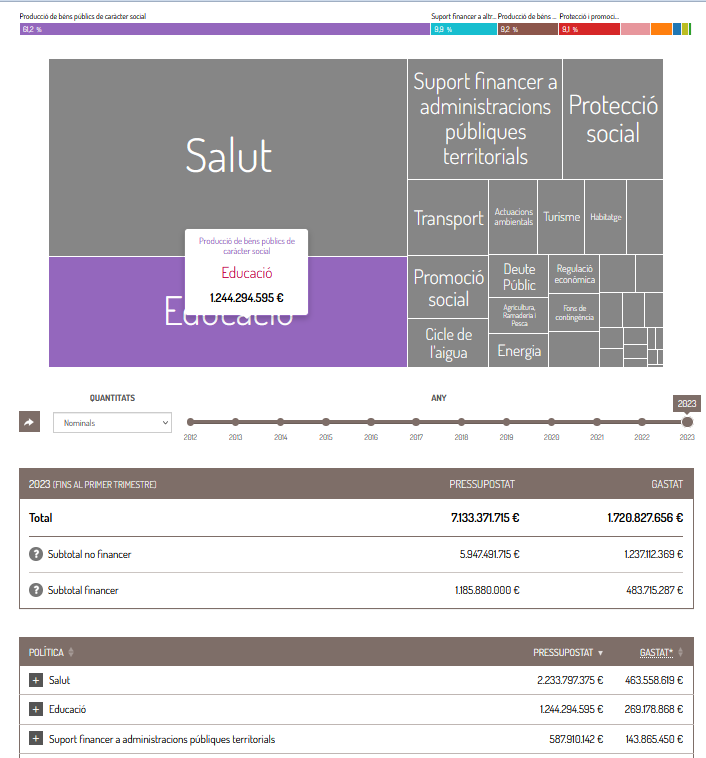
Task: Select year 2019 on the timeline
Action: pos(506,422)
